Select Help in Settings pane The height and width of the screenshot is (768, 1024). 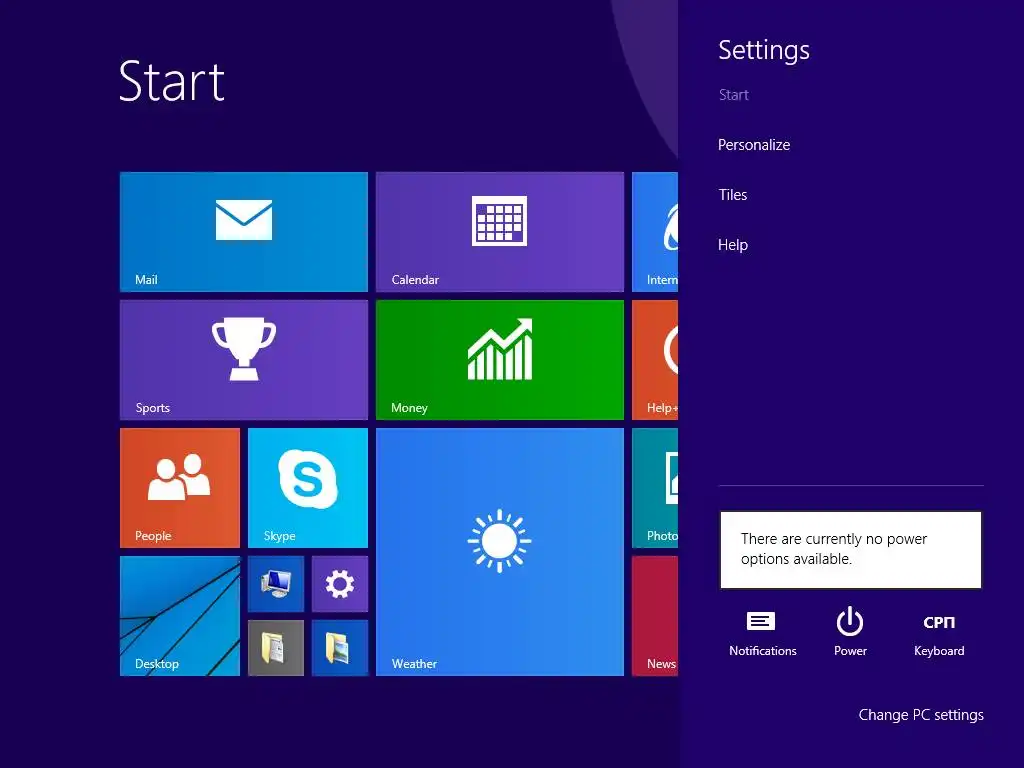coord(733,245)
